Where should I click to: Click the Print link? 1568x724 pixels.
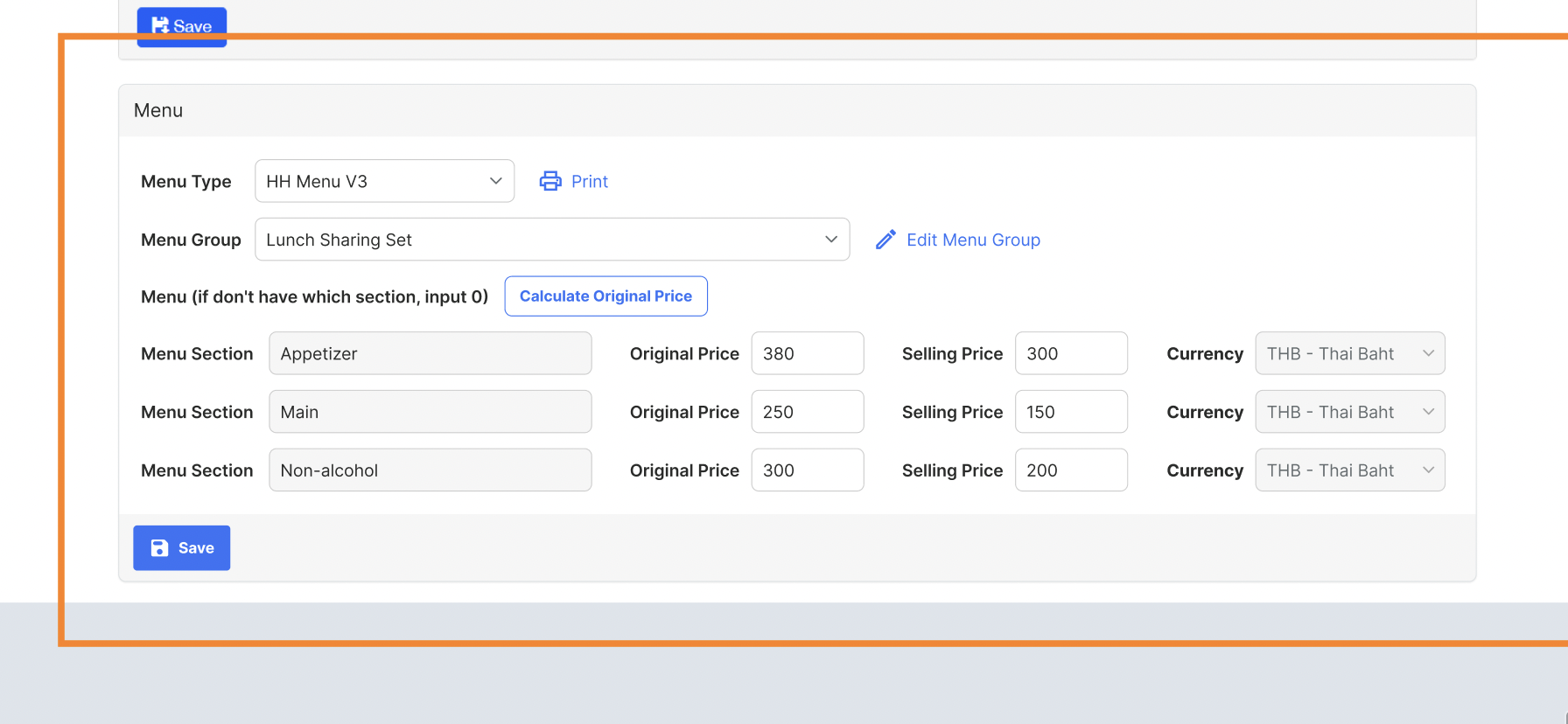(589, 181)
